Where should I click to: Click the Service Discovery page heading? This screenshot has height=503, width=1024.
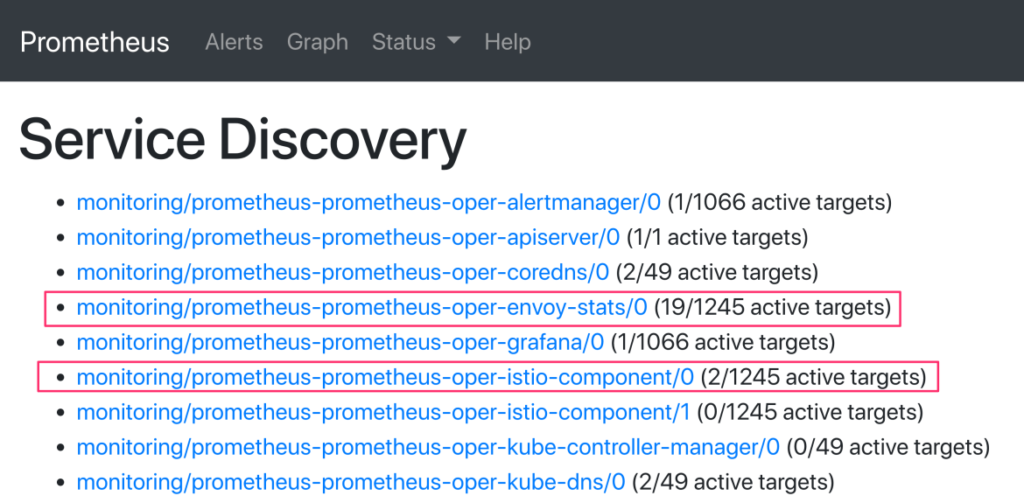(243, 140)
